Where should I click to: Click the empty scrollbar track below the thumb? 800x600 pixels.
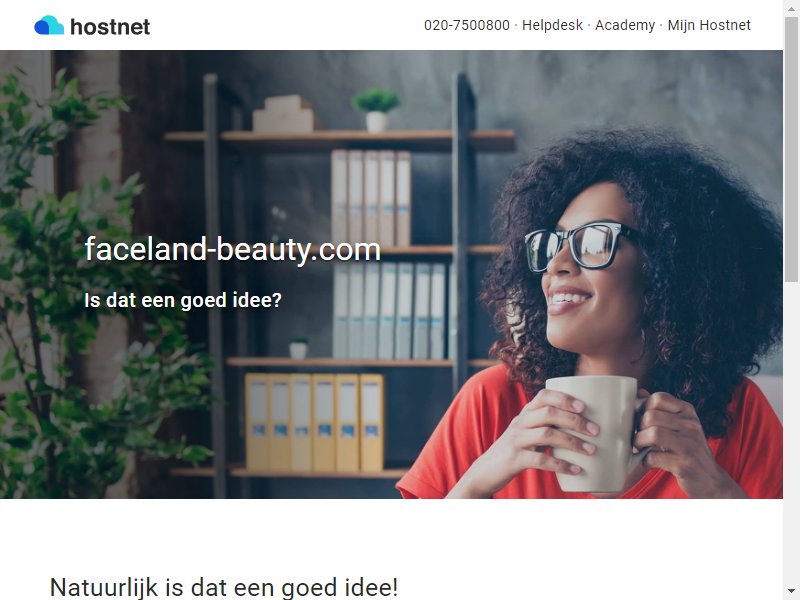(x=791, y=434)
